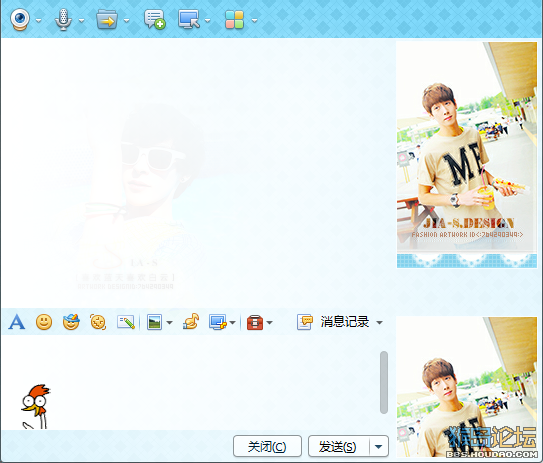Screen dimensions: 543x463
Task: Expand the 消息记录 dropdown arrow
Action: tap(380, 323)
